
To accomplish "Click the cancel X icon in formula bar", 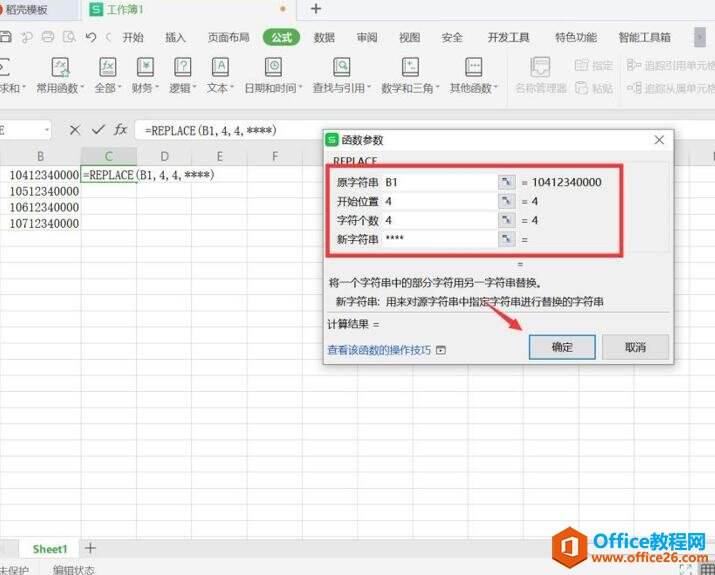I will [x=75, y=130].
